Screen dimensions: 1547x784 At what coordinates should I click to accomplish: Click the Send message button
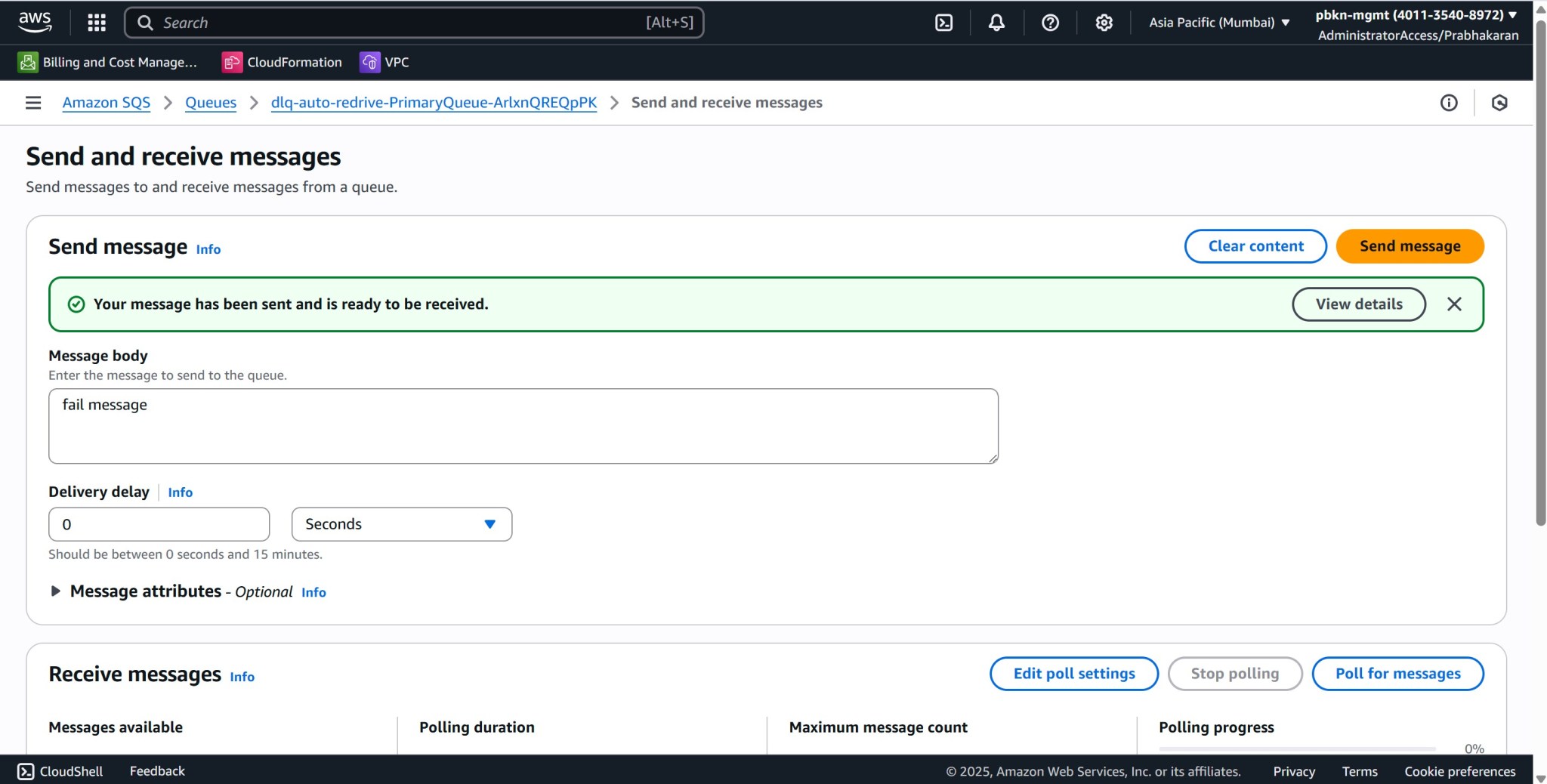[1410, 245]
